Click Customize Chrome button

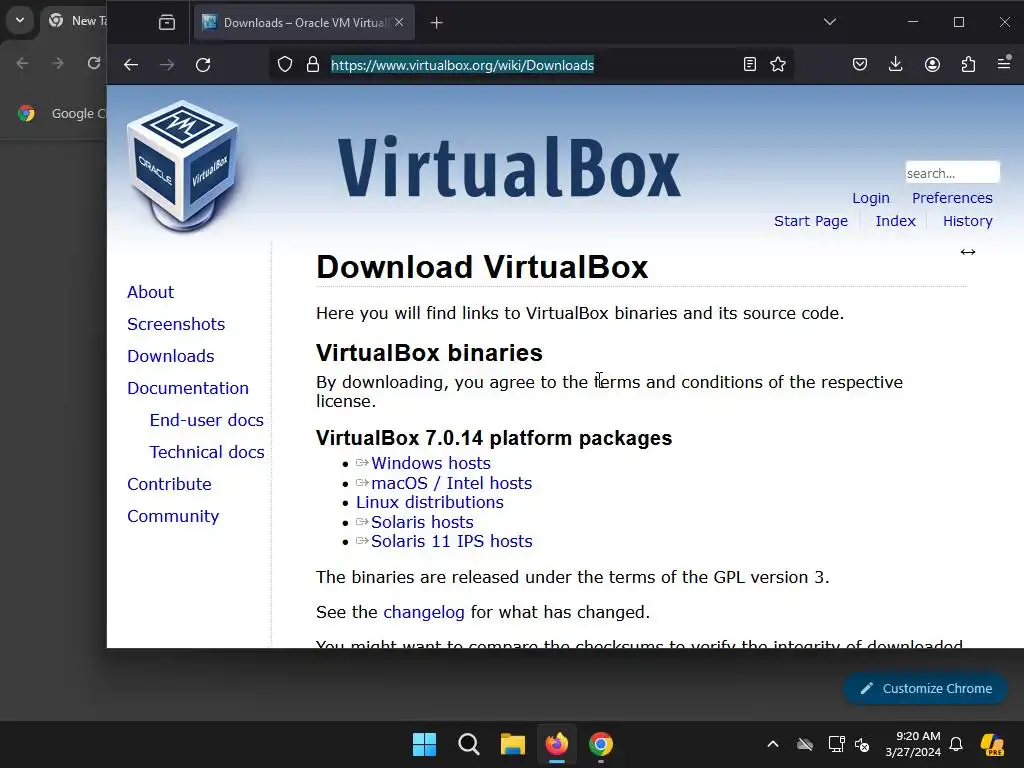pos(925,688)
